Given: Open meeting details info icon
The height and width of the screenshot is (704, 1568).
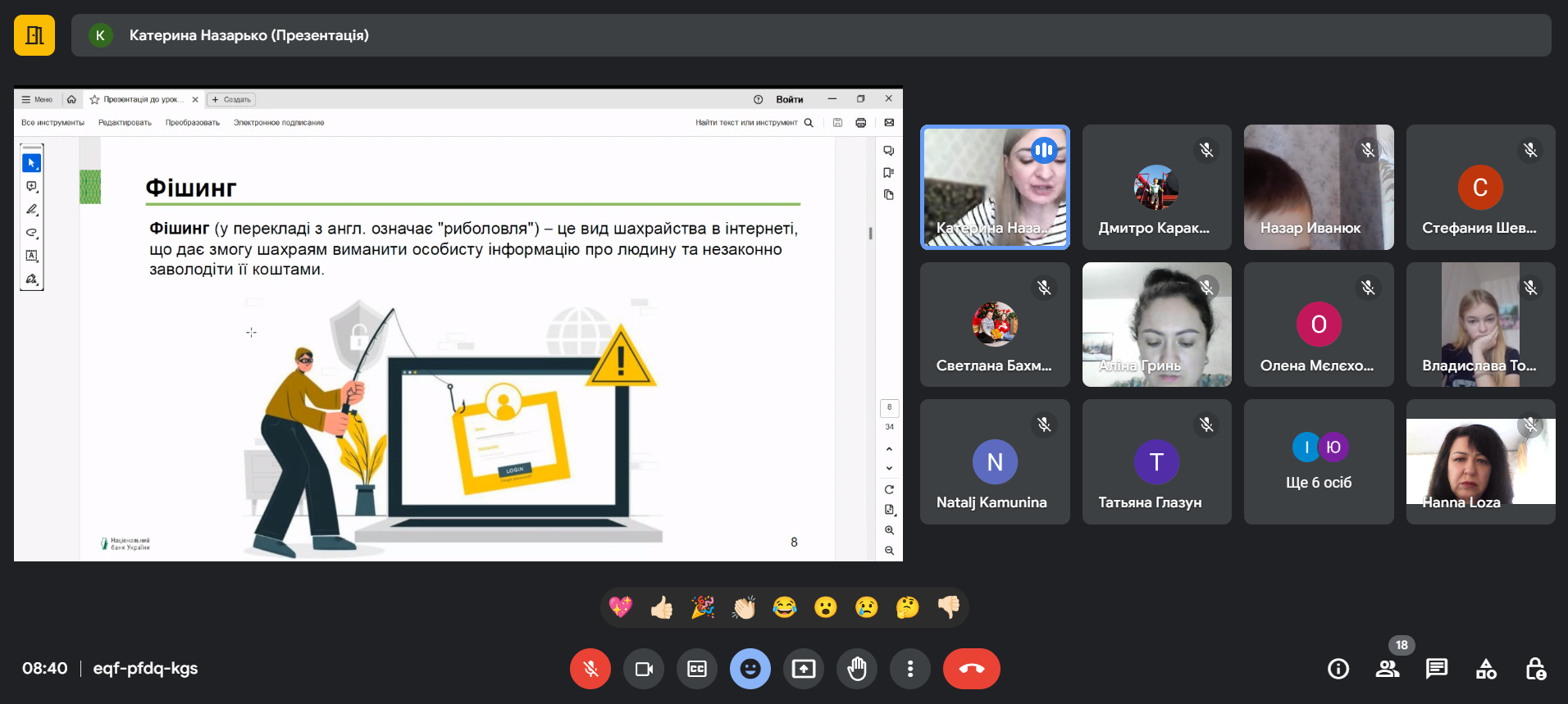Looking at the screenshot, I should pos(1338,669).
